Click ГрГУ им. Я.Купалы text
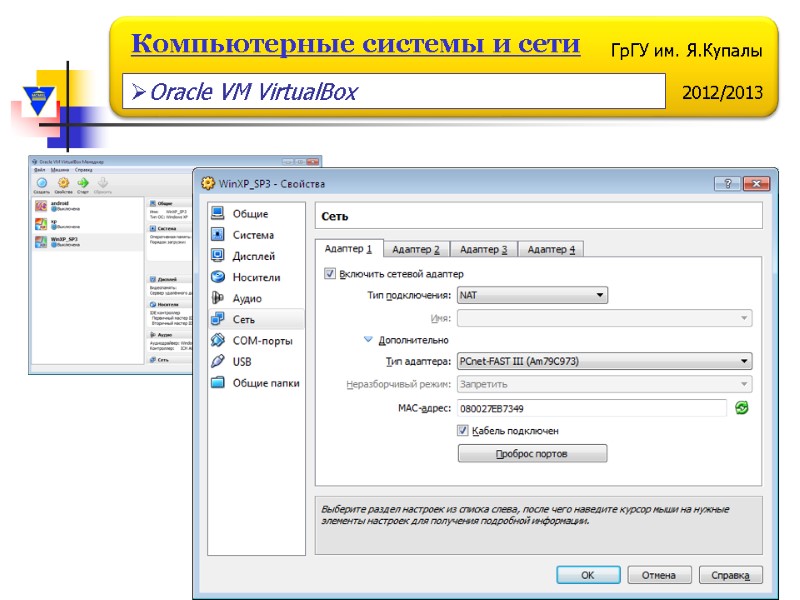Viewport: 800px width, 600px height. coord(686,51)
